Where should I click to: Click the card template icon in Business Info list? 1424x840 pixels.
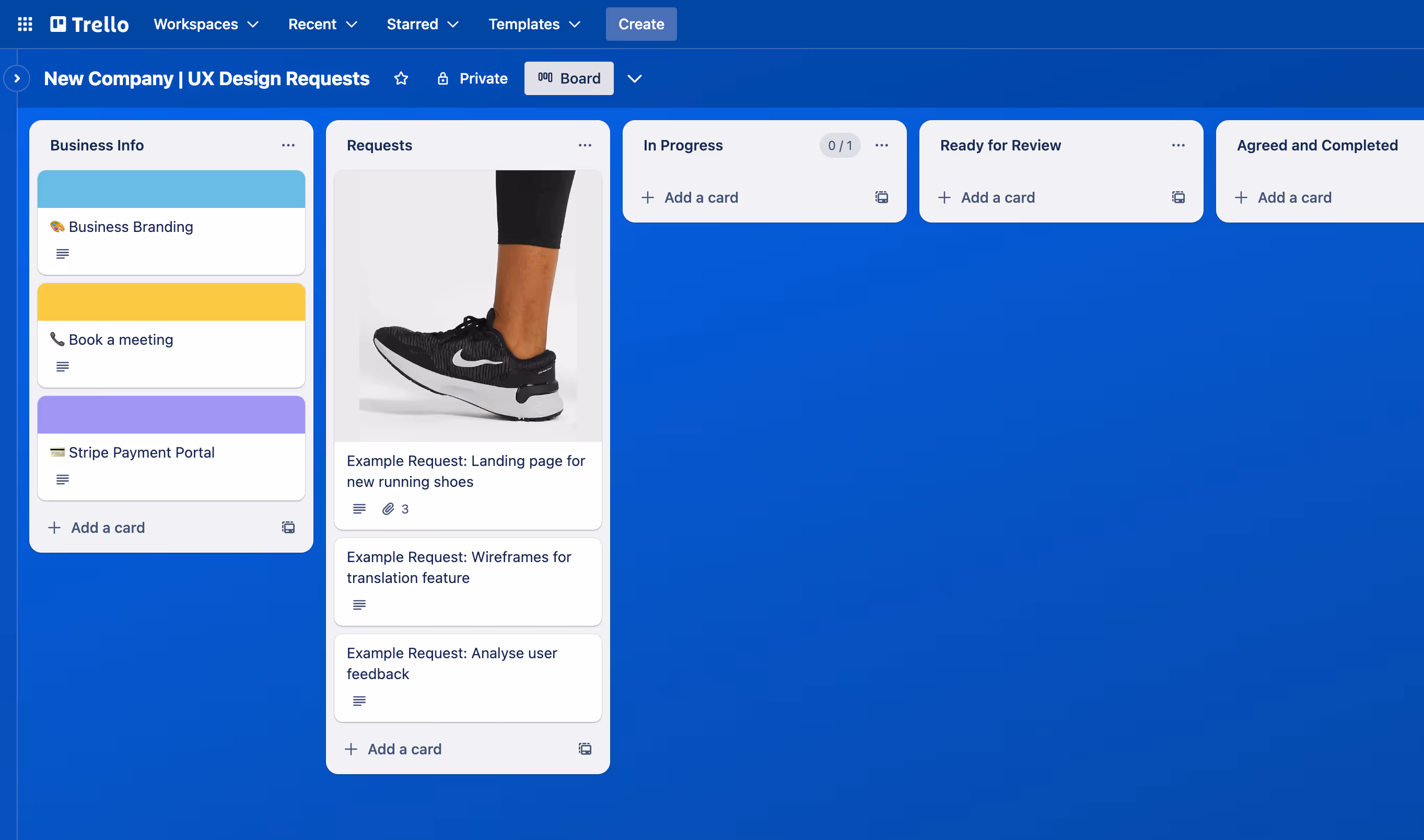coord(288,527)
